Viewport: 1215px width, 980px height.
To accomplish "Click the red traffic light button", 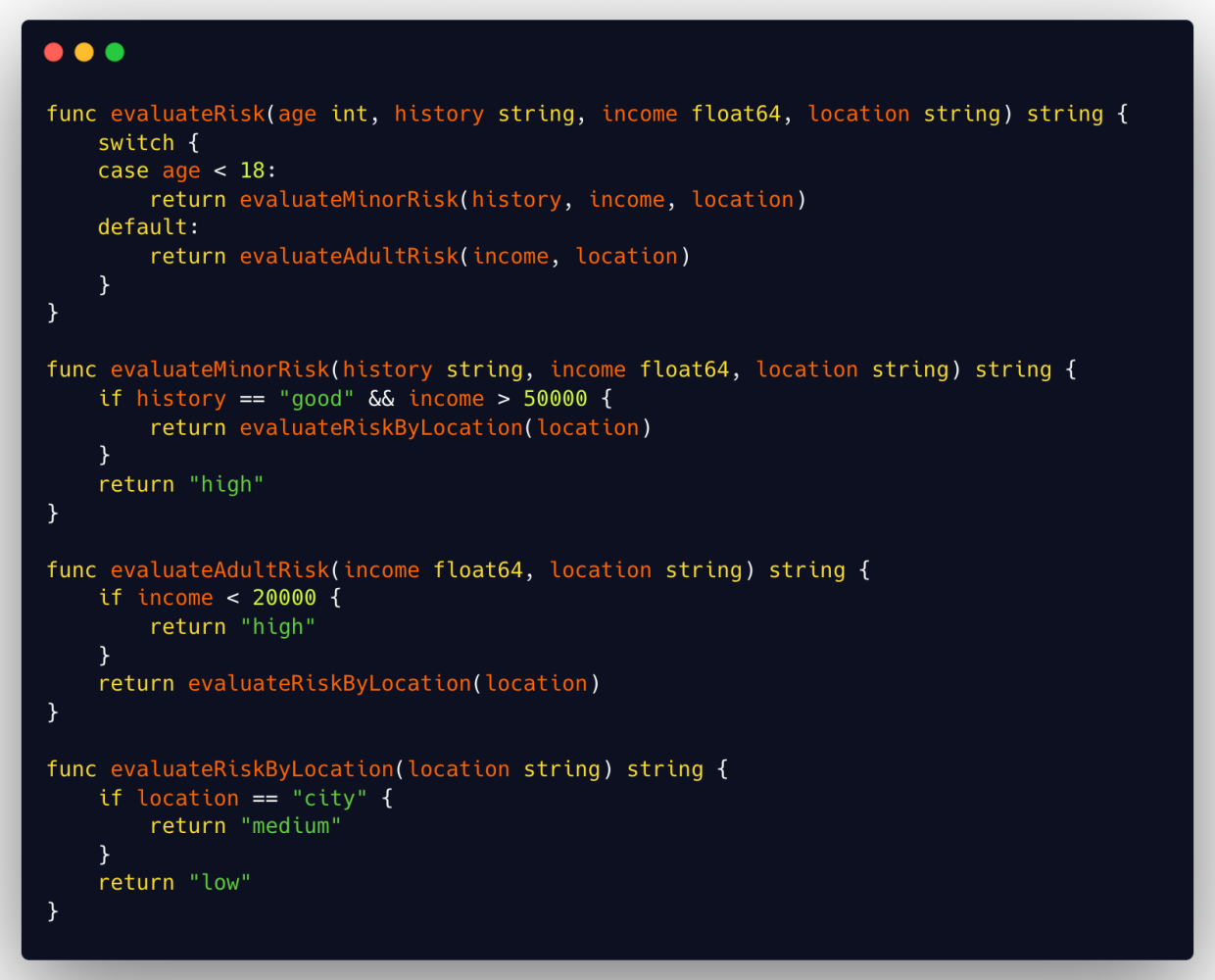I will point(54,51).
